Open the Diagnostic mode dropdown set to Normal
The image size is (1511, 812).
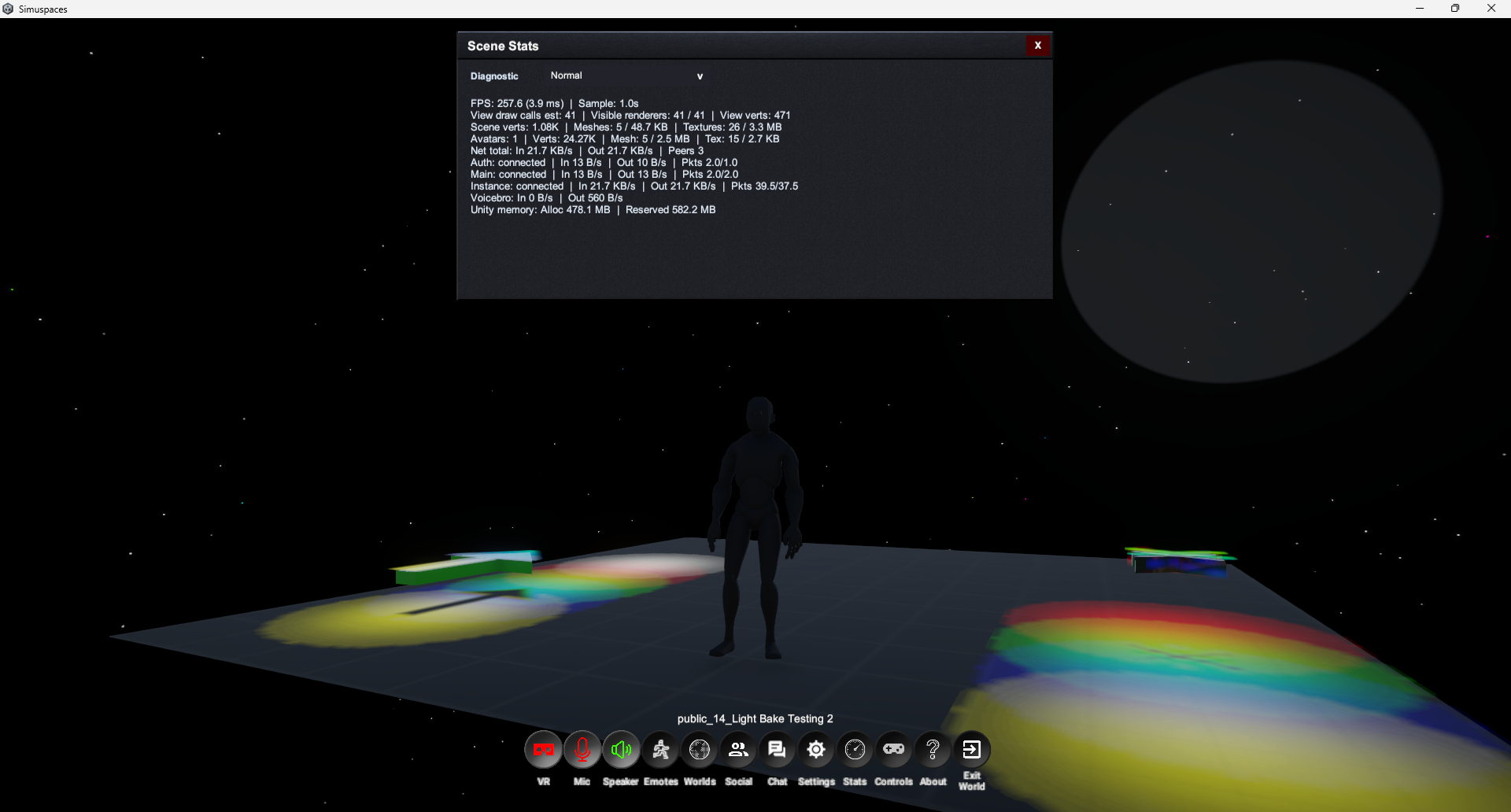point(626,76)
